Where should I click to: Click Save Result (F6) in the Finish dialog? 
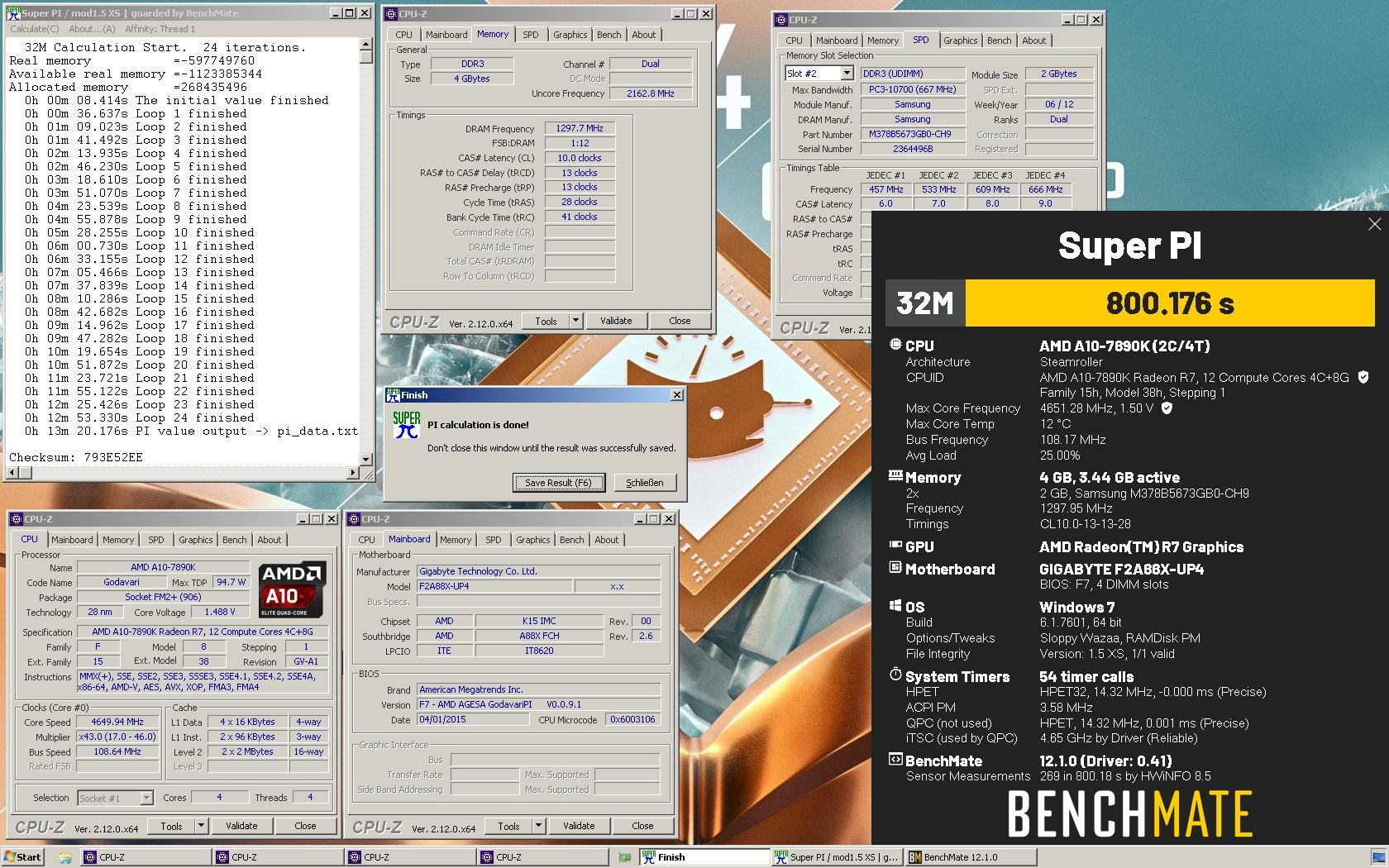559,483
